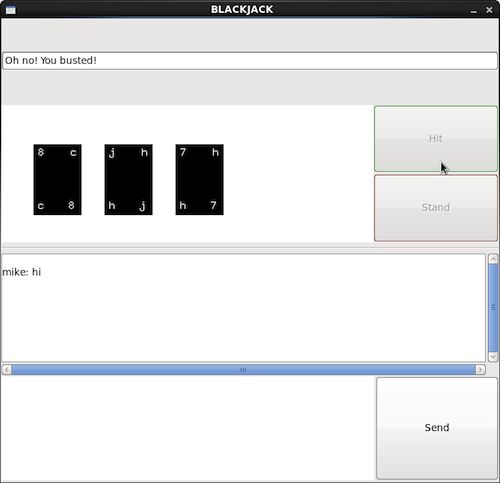Select the 7 of hearts card
This screenshot has width=500, height=483.
tap(199, 180)
